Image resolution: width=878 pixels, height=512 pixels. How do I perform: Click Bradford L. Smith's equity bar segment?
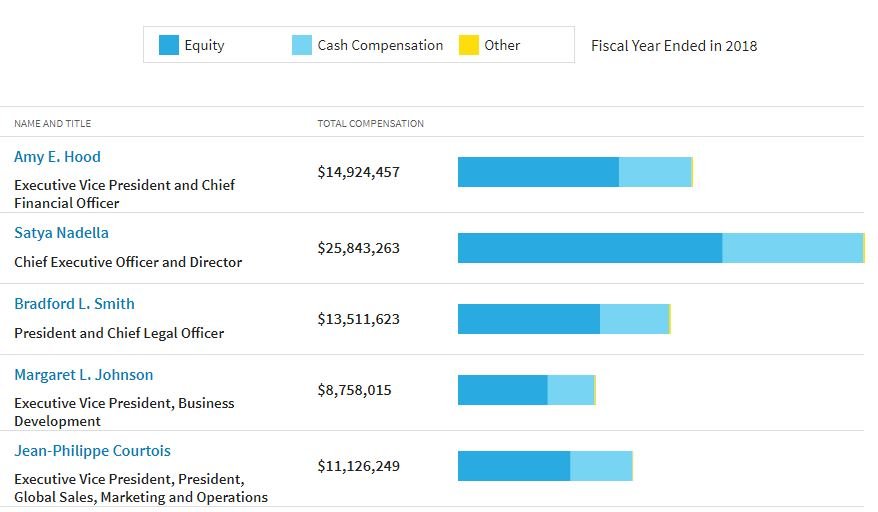click(528, 319)
